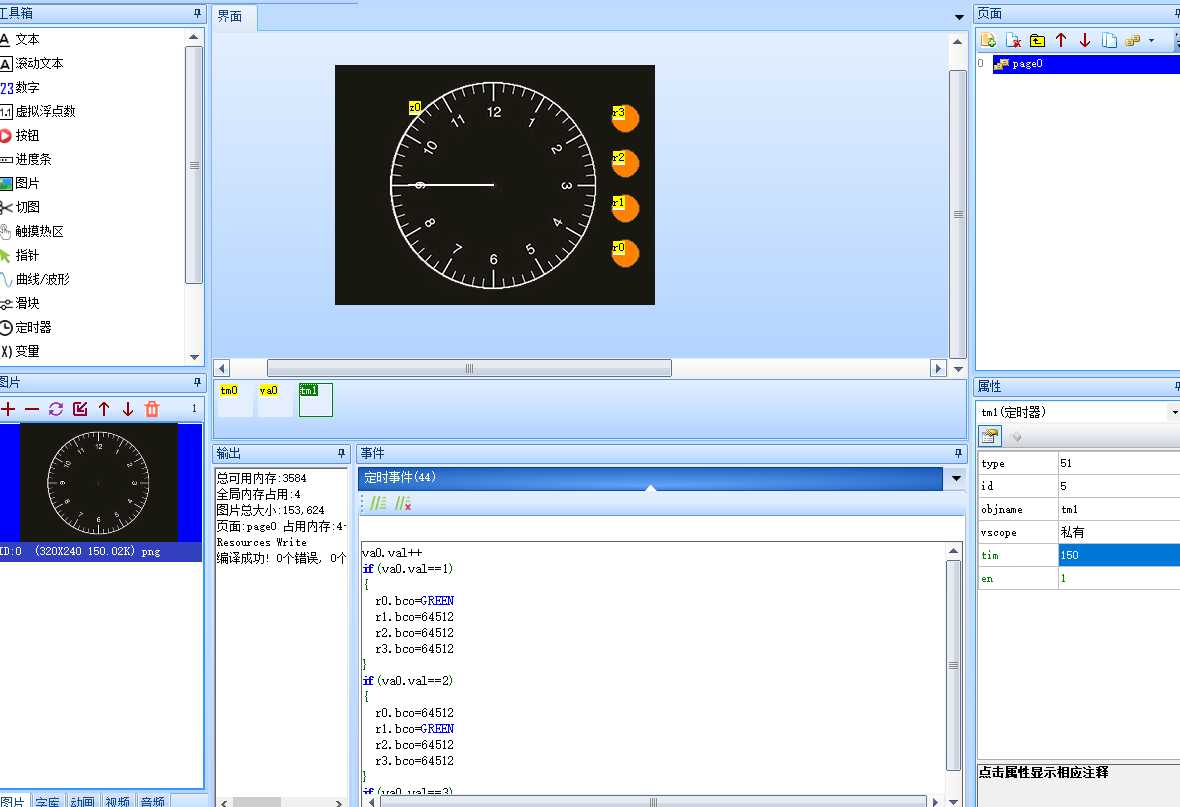1180x807 pixels.
Task: Delete page with the red-x page icon
Action: click(x=1013, y=40)
